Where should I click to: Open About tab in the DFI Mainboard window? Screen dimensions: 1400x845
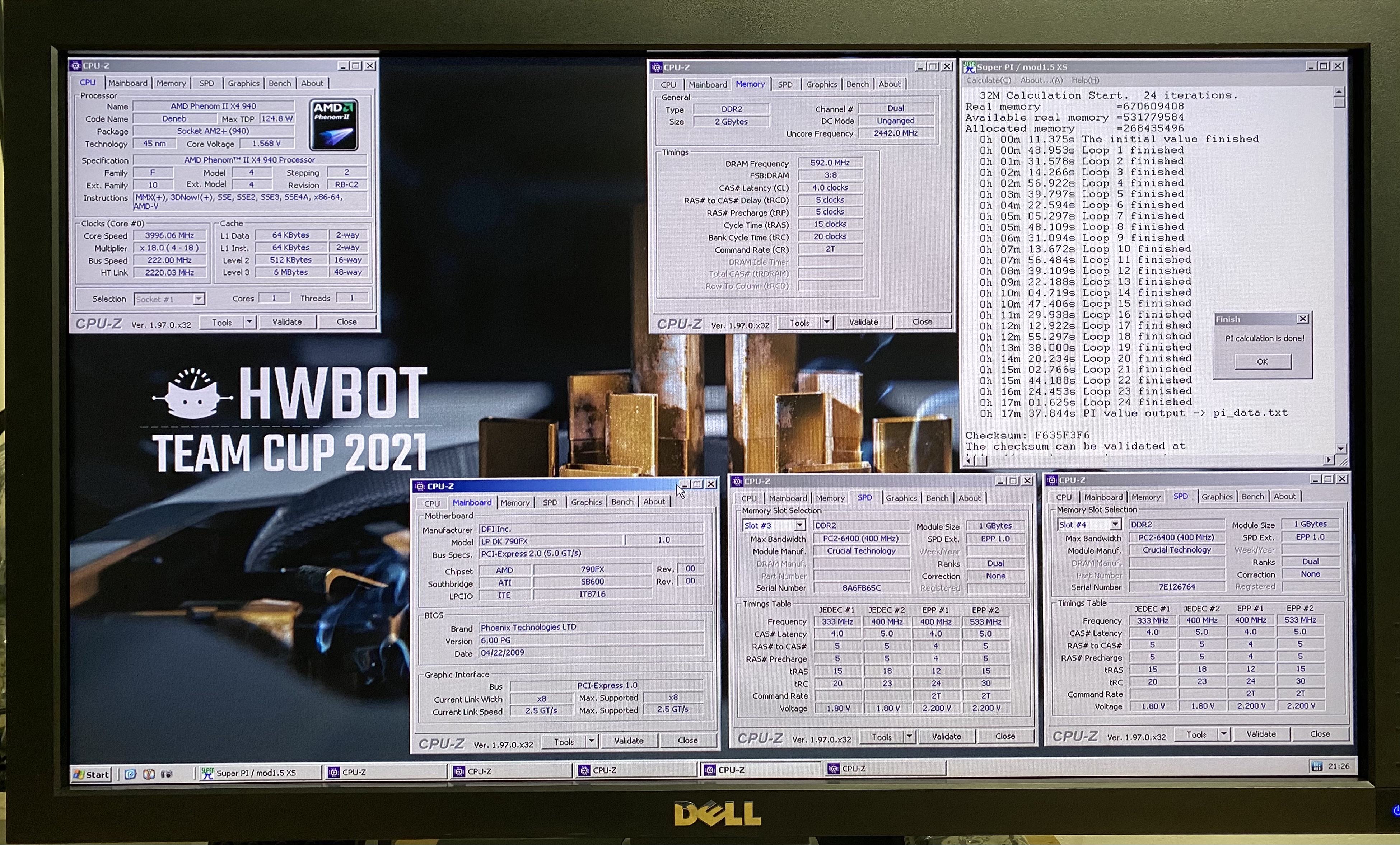tap(654, 502)
